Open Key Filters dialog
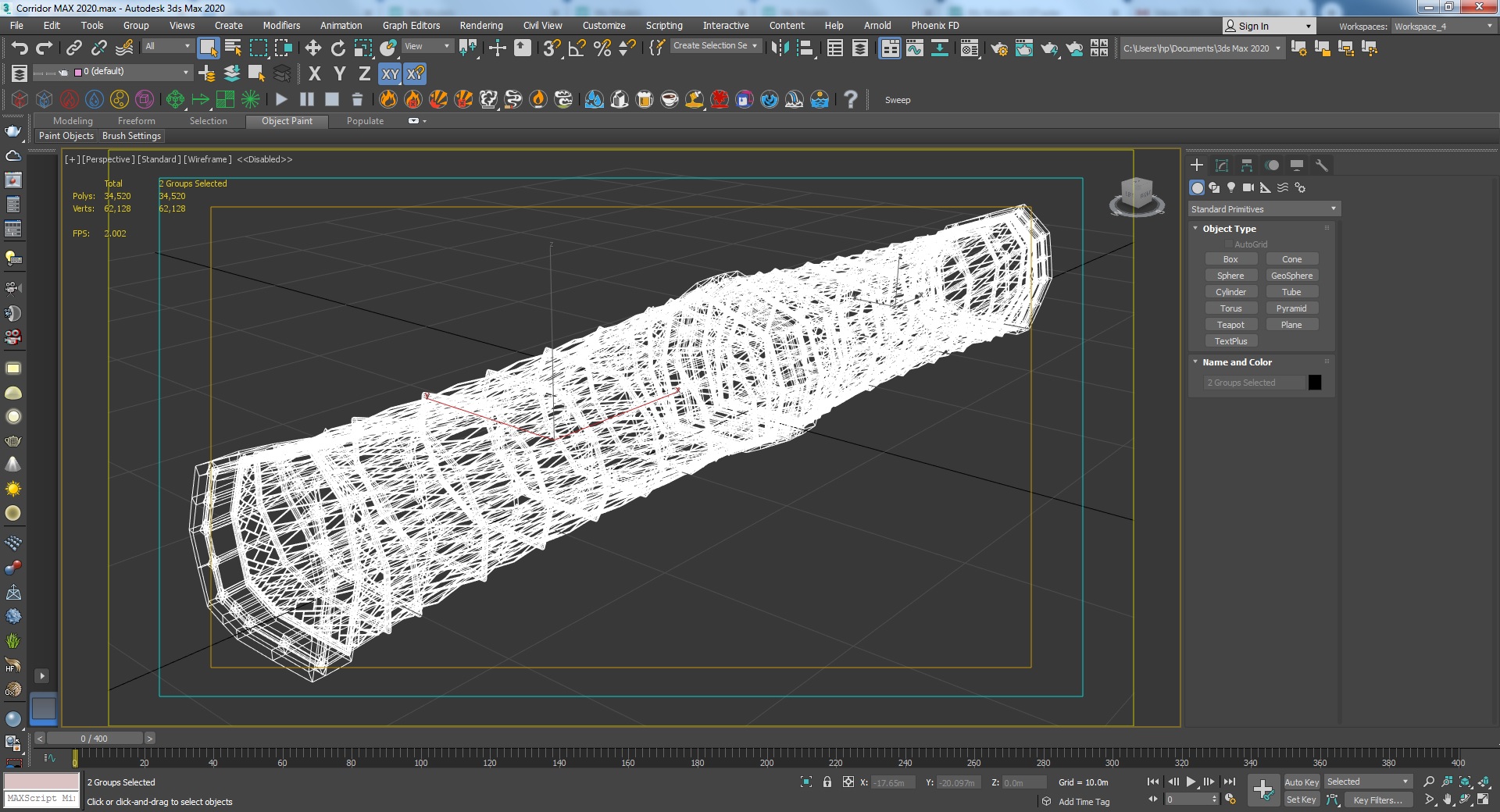The width and height of the screenshot is (1500, 812). 1377,800
